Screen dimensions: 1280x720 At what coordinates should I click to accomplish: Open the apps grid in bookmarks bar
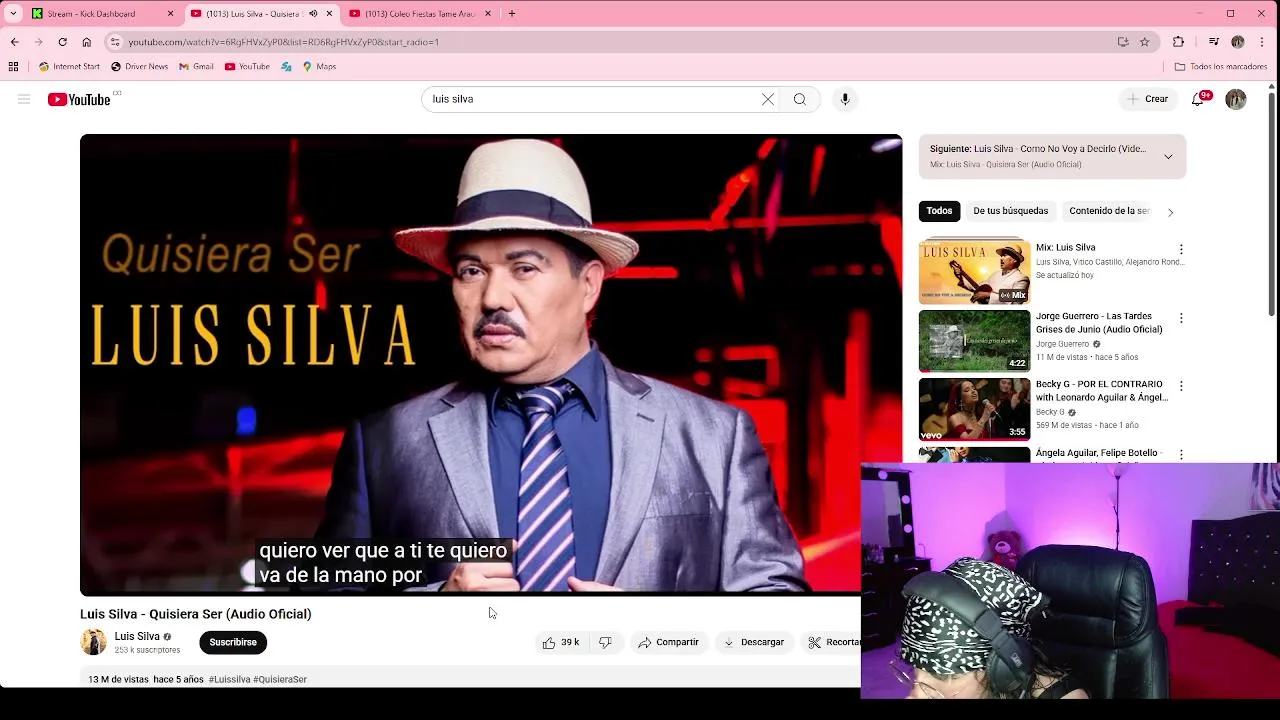pos(13,67)
